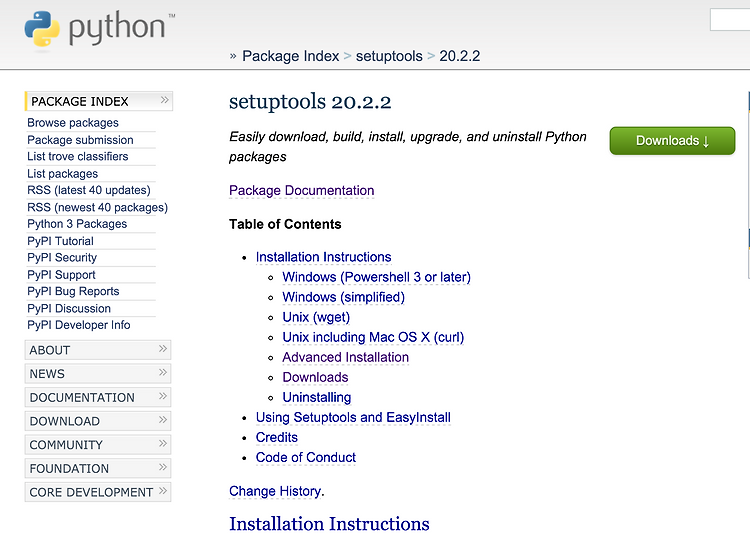Go to Package Index breadcrumb
The height and width of the screenshot is (543, 750).
290,56
